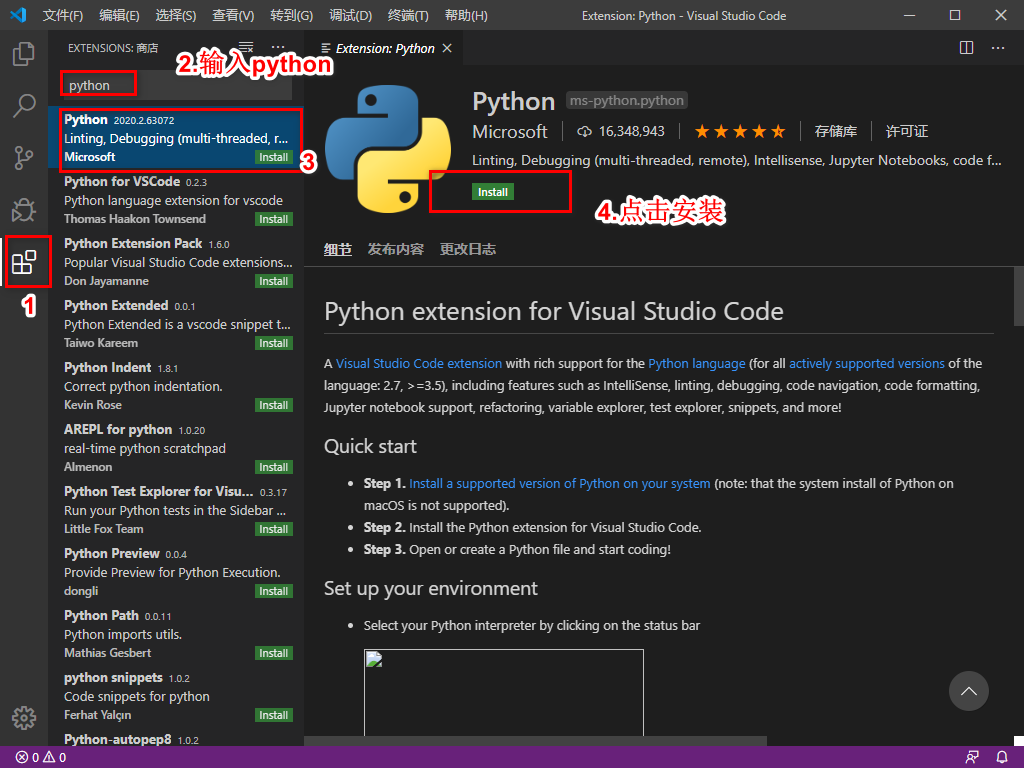Switch to the 细节 details tab
This screenshot has width=1024, height=768.
pos(338,249)
